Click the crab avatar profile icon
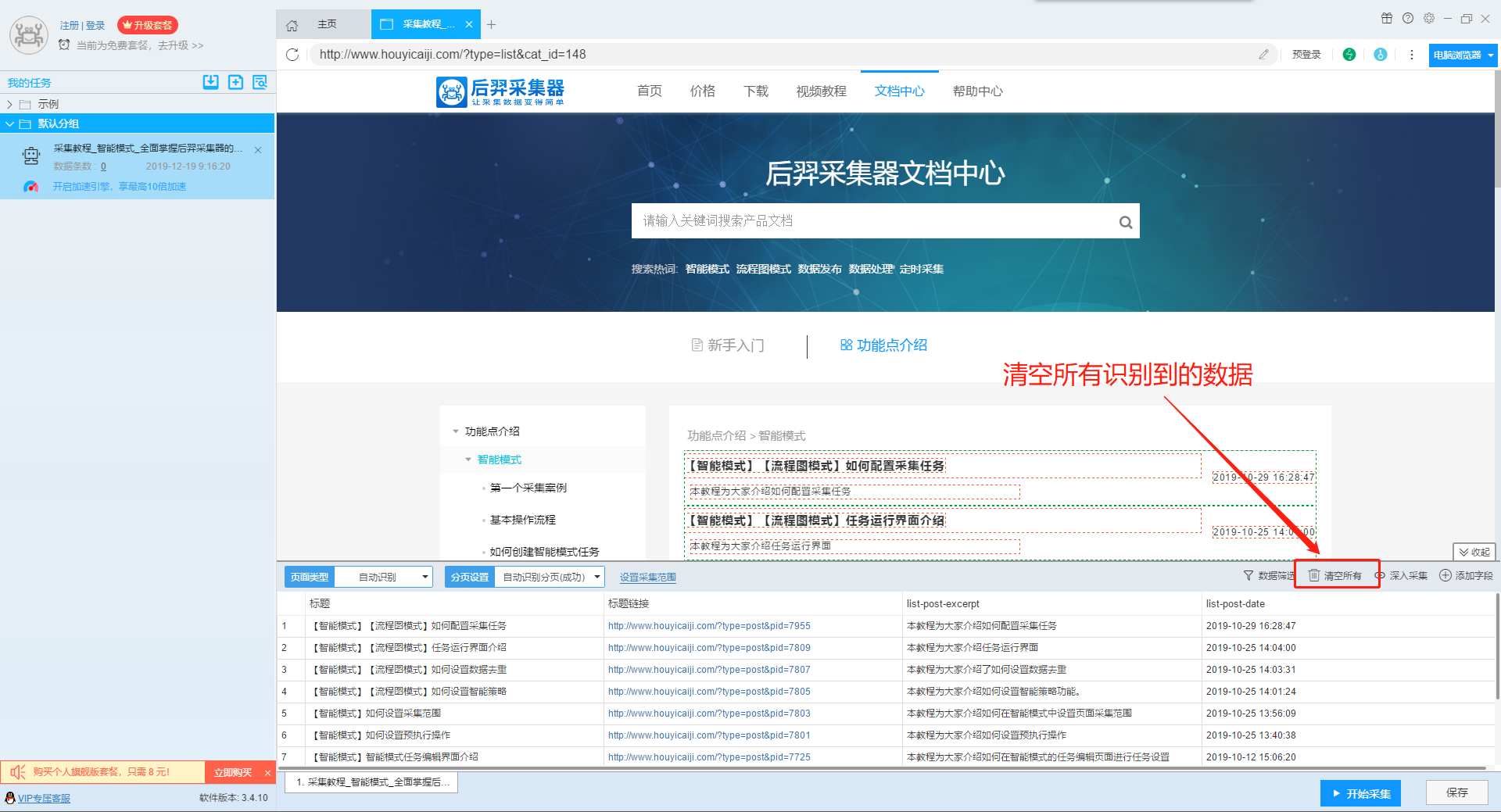Screen dimensions: 1501x812 click(x=29, y=35)
